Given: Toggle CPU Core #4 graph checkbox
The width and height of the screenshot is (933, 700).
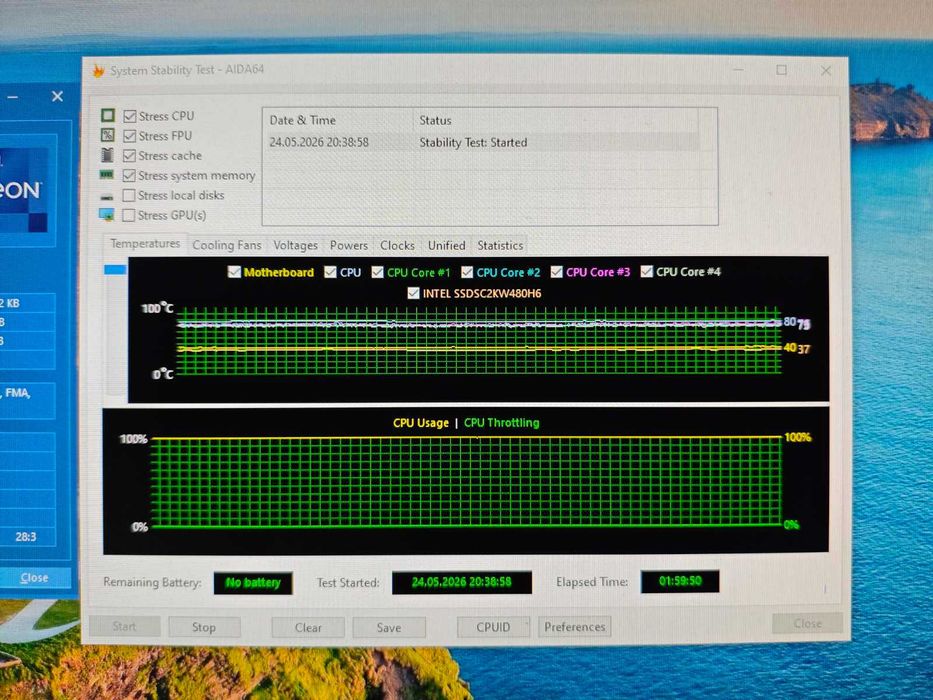Looking at the screenshot, I should pyautogui.click(x=646, y=271).
